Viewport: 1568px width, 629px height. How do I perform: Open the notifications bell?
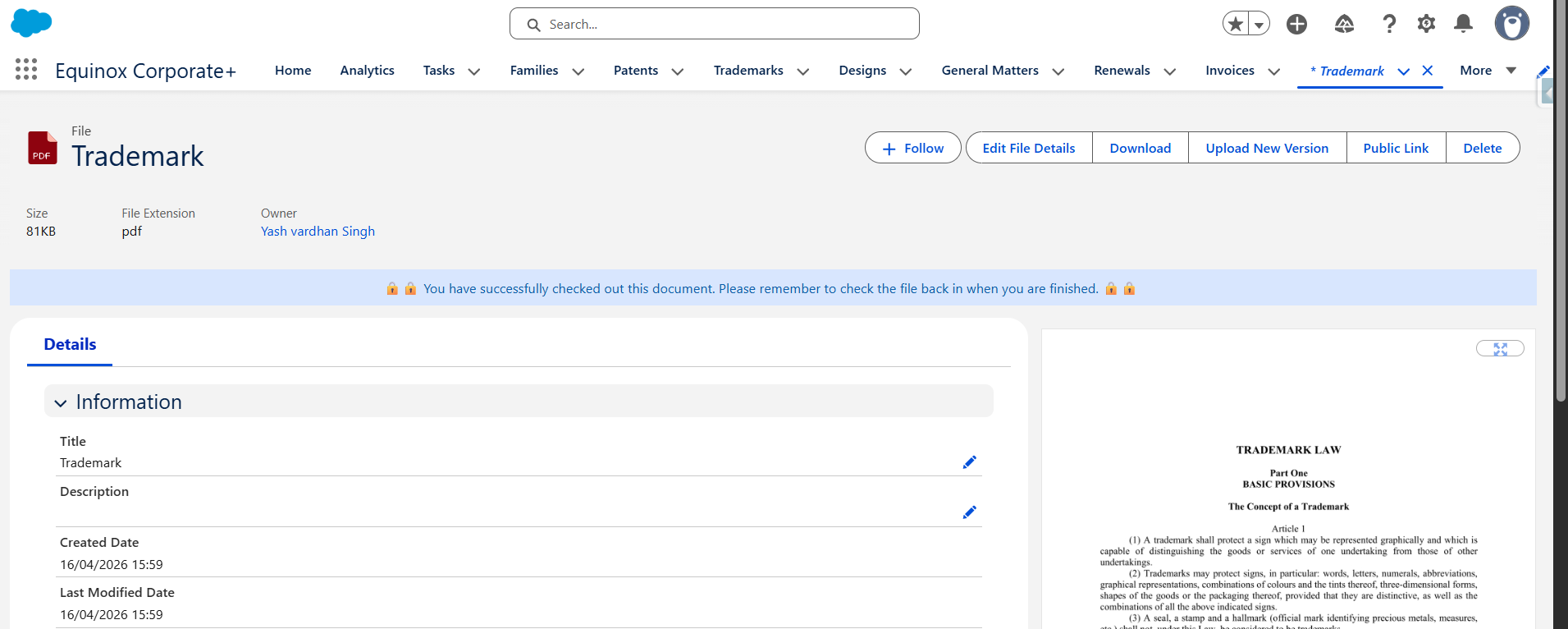tap(1463, 24)
